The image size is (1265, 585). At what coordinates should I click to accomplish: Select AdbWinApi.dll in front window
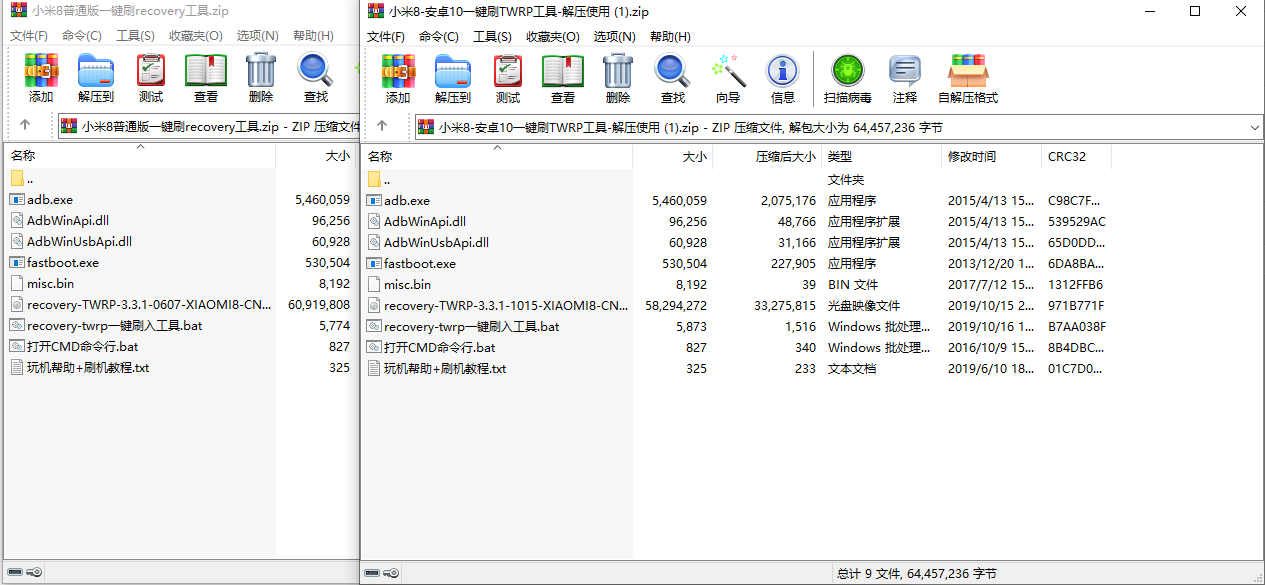(425, 222)
